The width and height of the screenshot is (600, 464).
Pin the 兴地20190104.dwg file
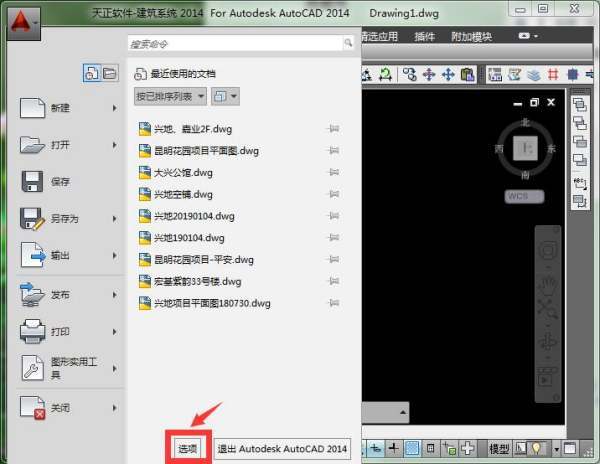pyautogui.click(x=334, y=216)
